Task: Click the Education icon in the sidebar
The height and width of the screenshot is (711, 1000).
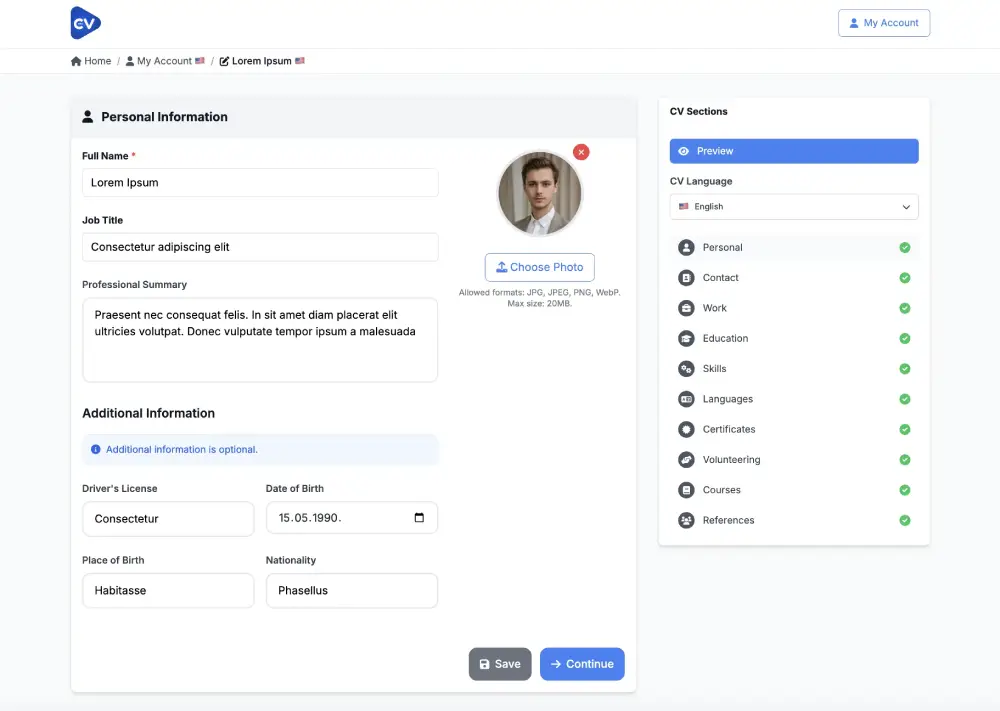Action: [686, 338]
